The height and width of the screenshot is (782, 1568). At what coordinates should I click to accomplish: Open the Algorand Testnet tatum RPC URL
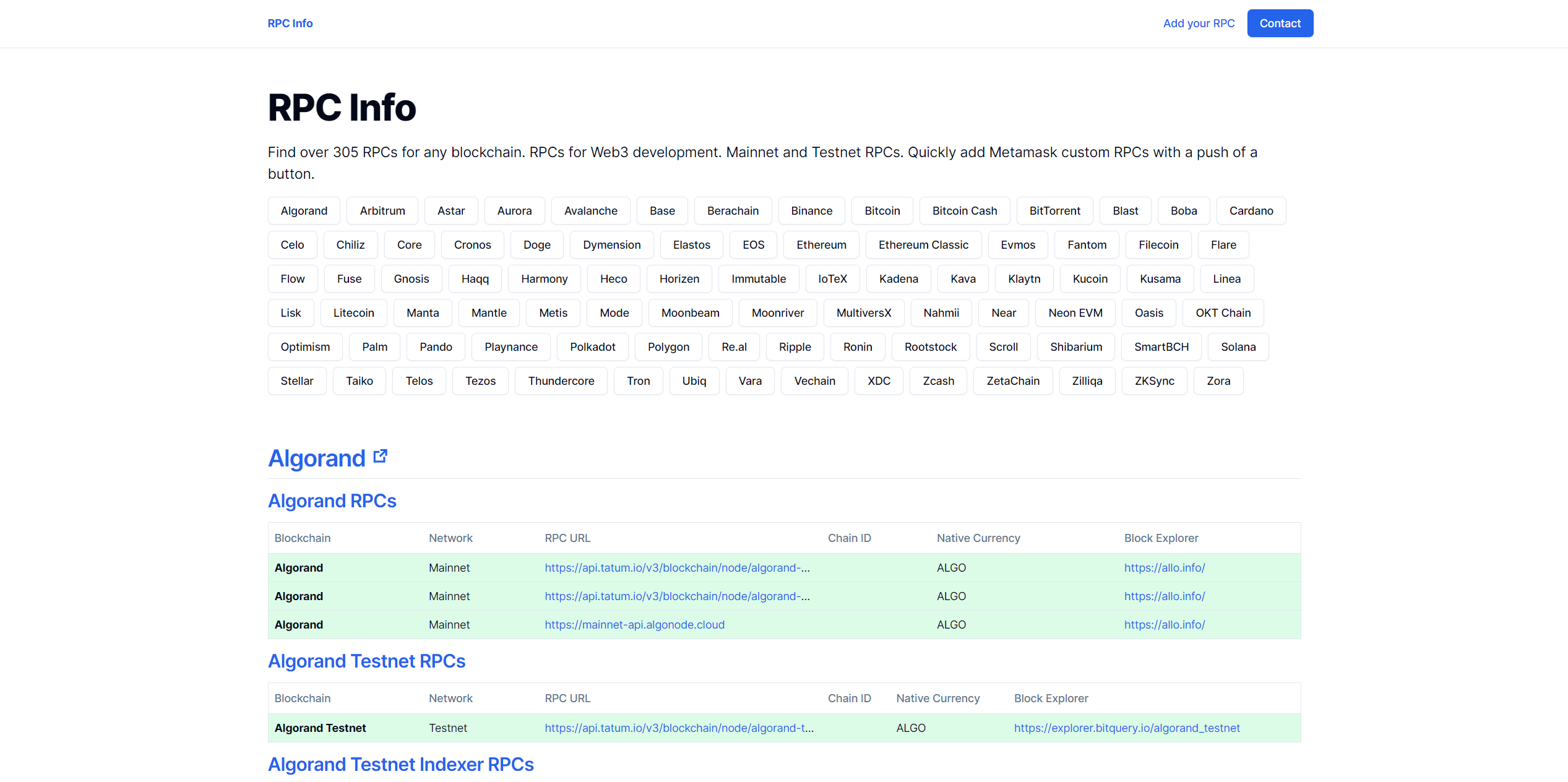coord(679,728)
